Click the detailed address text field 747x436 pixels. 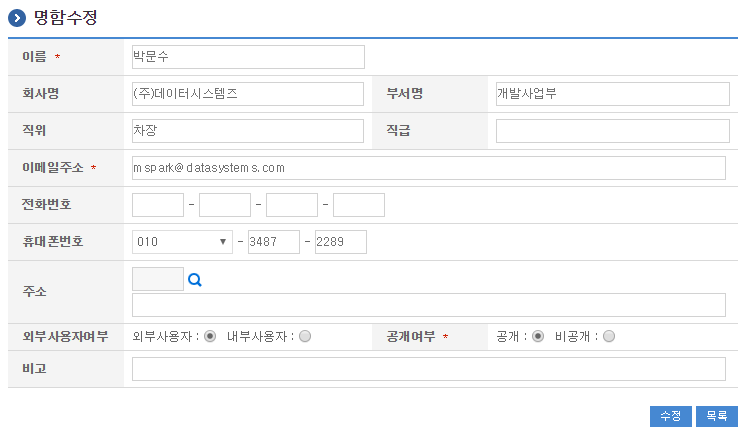click(428, 305)
